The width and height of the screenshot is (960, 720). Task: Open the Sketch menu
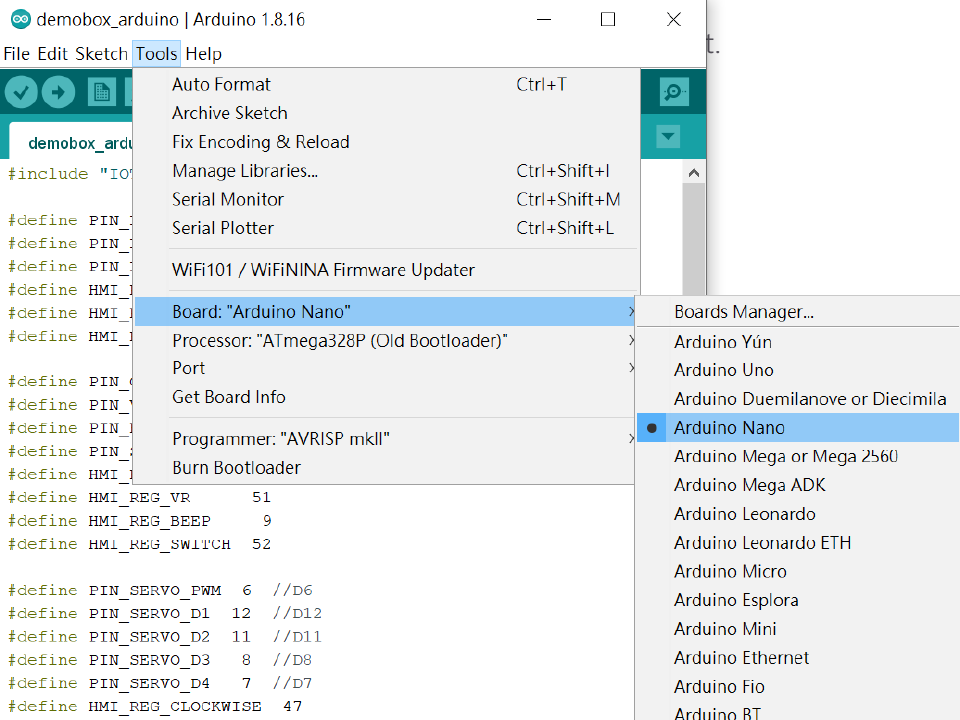click(101, 54)
